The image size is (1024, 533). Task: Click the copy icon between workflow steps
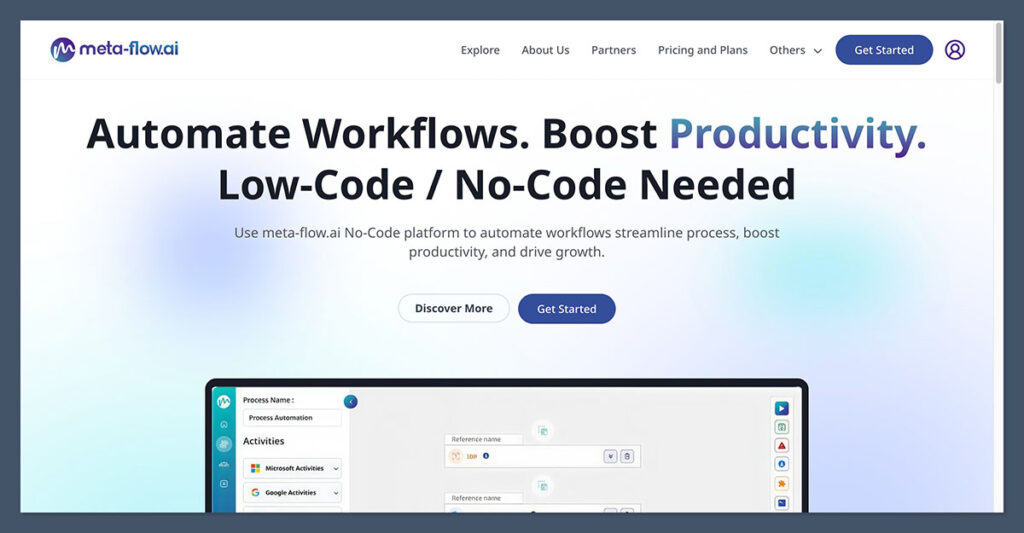click(542, 486)
